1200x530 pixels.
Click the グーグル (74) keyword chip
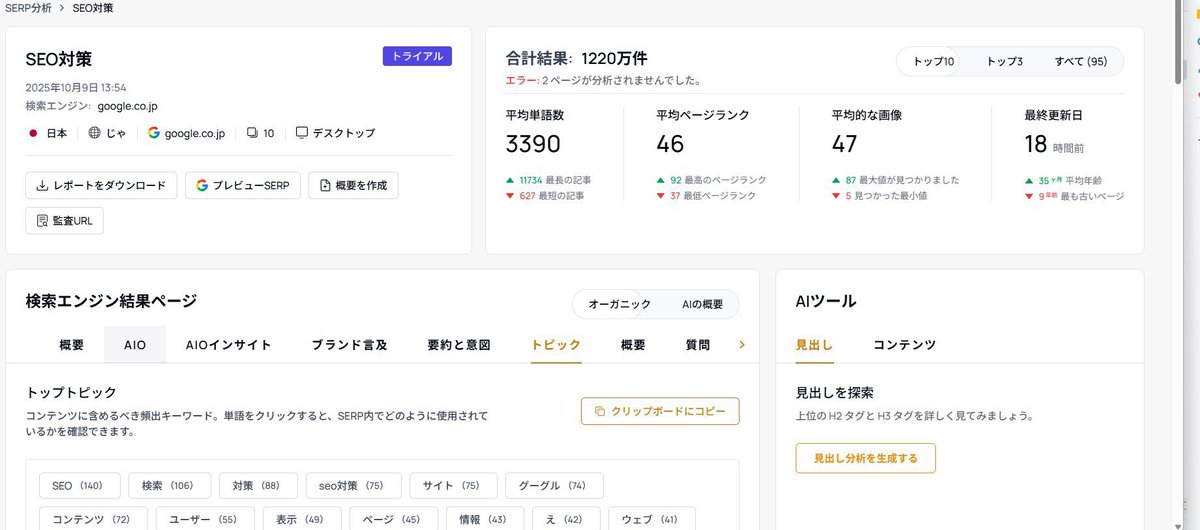click(x=554, y=485)
